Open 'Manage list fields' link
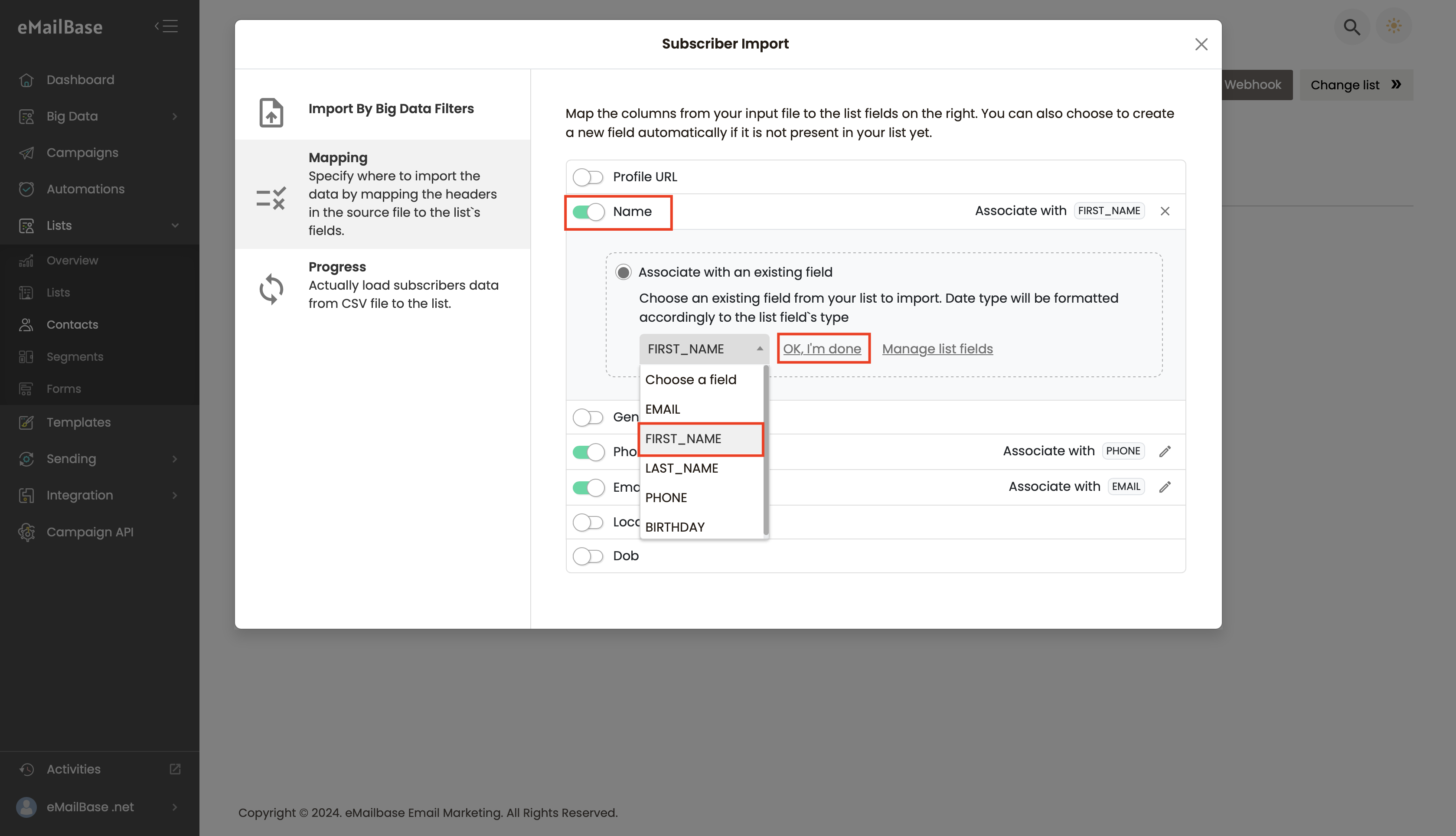Viewport: 1456px width, 836px height. 937,349
